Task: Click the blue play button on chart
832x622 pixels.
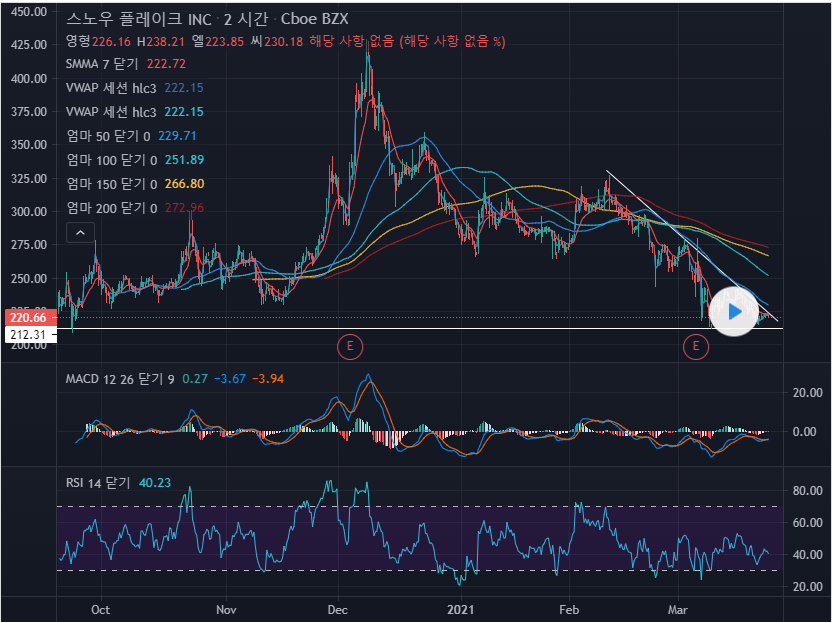Action: pos(735,311)
